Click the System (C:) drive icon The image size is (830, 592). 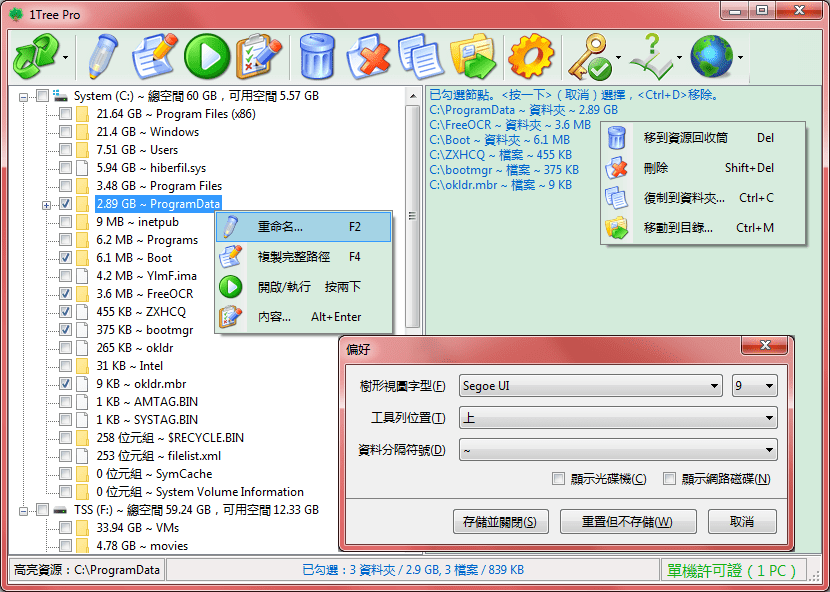[60, 95]
